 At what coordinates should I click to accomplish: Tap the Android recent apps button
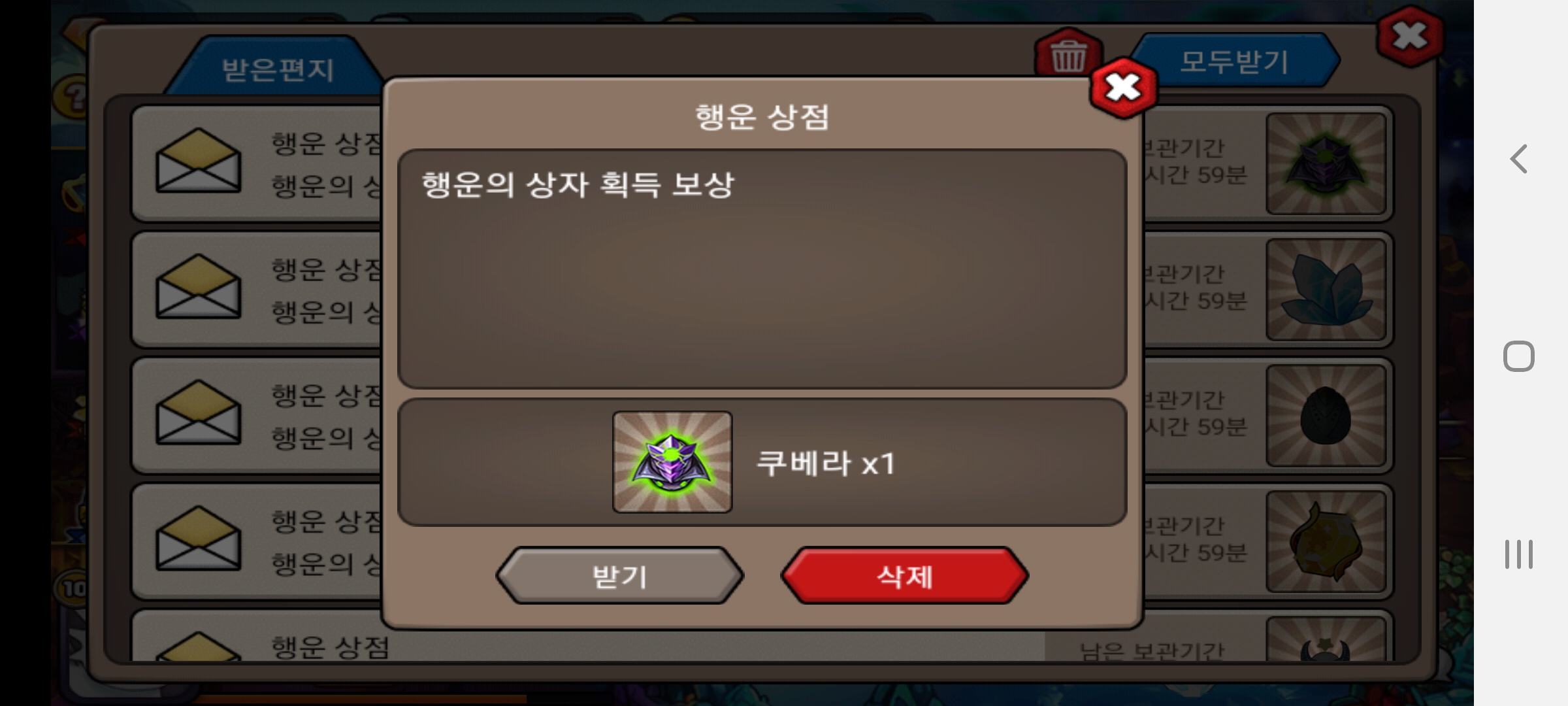[x=1518, y=554]
